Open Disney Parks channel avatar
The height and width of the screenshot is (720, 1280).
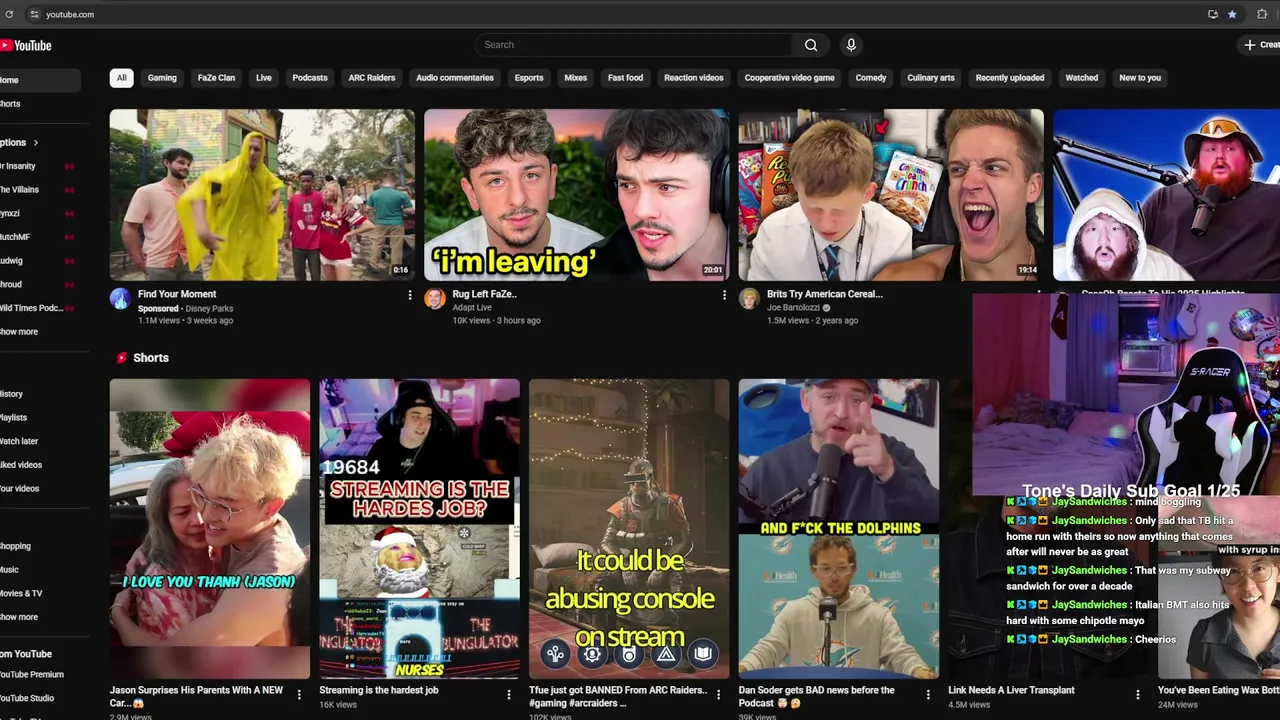pos(120,298)
